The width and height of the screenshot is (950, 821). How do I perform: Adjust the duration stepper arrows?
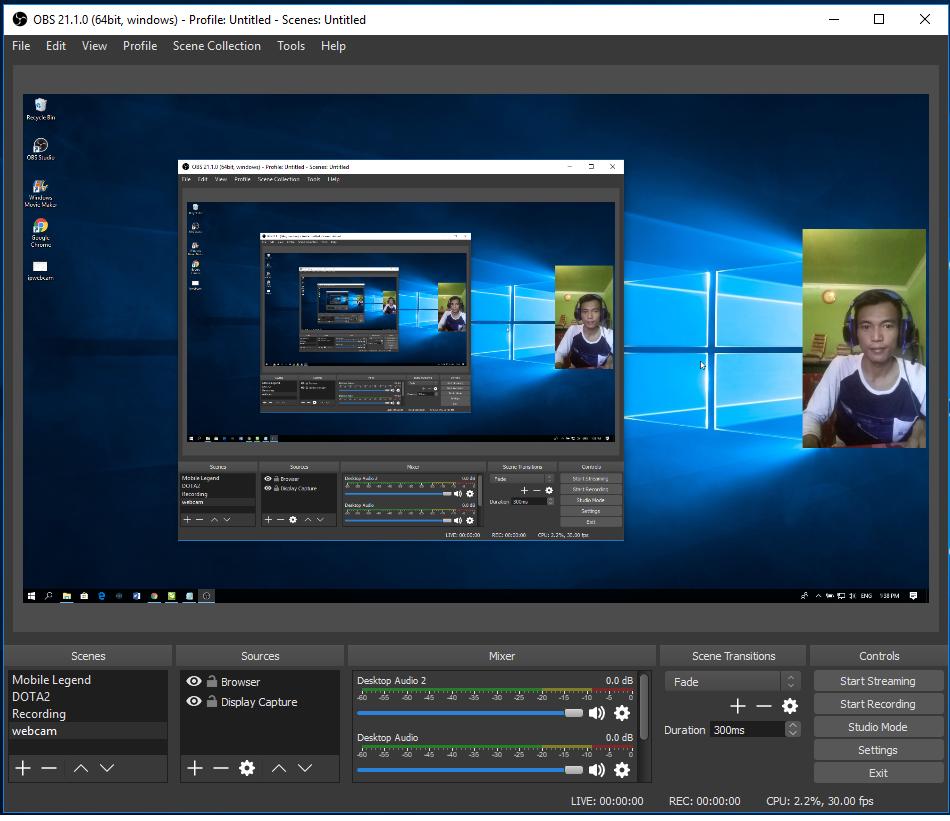(792, 730)
